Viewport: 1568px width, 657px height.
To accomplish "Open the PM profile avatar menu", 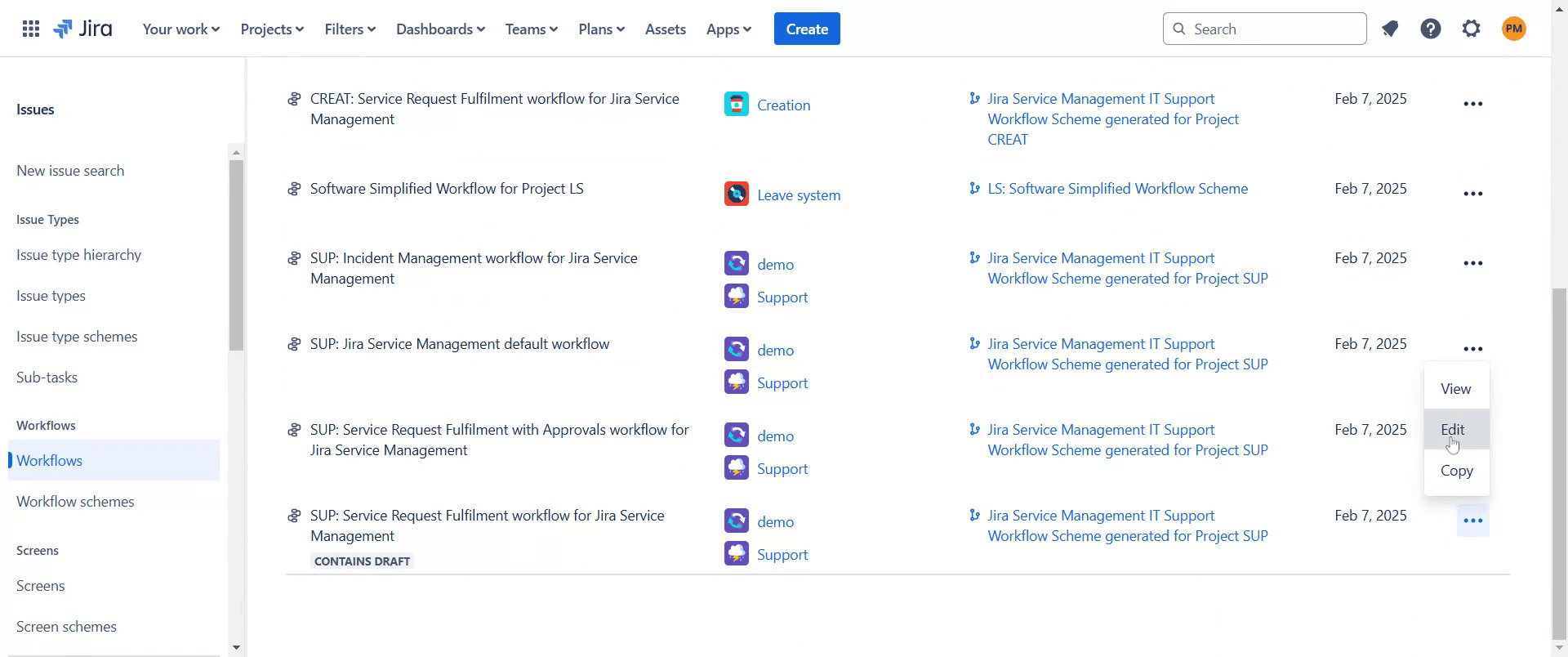I will pos(1514,29).
